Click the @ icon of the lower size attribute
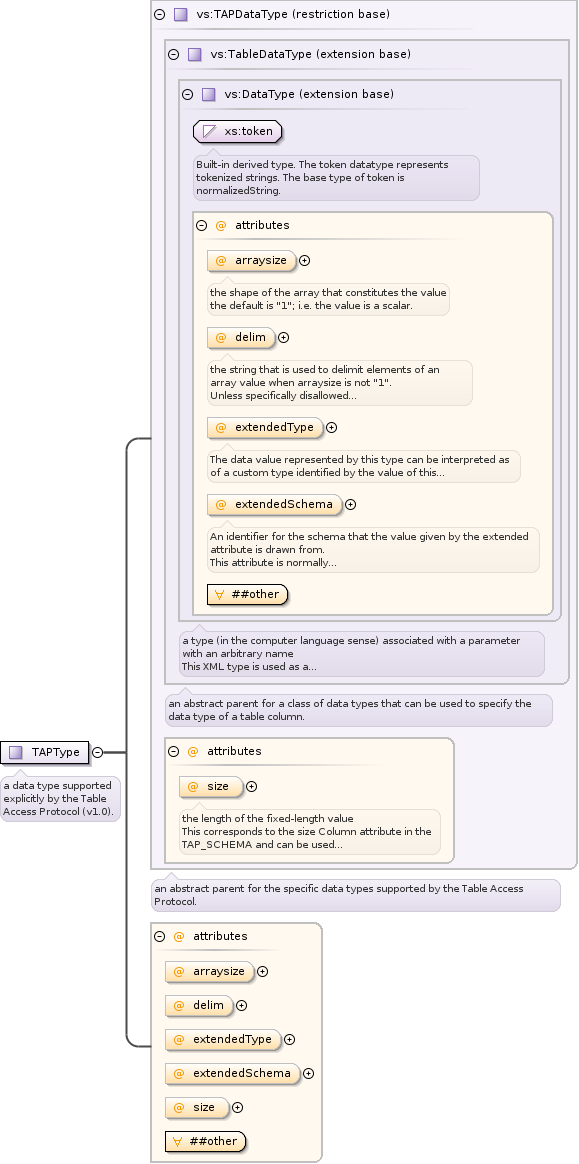This screenshot has width=579, height=1164. click(x=179, y=1107)
